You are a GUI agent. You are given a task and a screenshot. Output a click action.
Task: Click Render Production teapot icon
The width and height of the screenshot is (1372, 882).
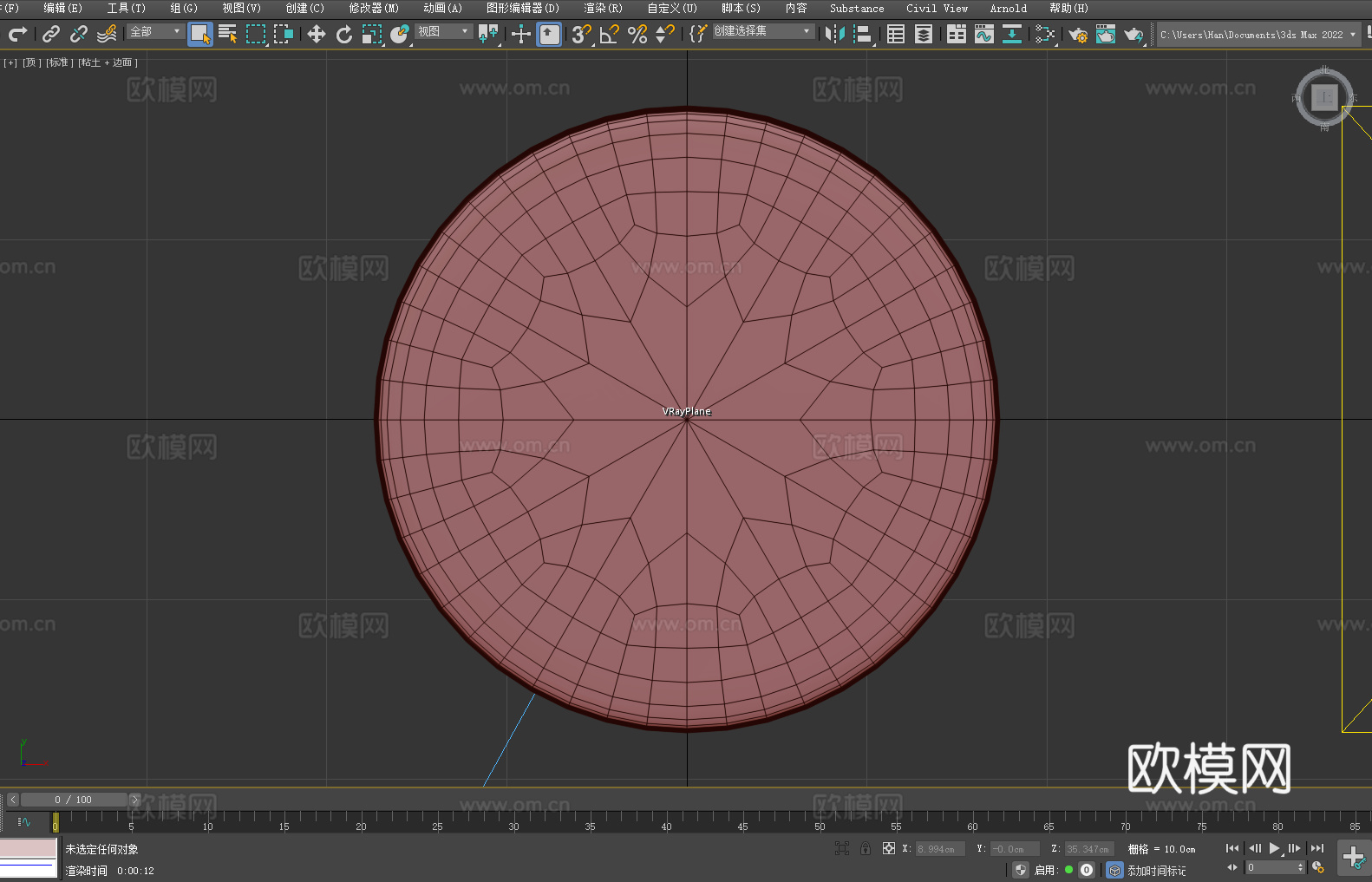point(1134,34)
